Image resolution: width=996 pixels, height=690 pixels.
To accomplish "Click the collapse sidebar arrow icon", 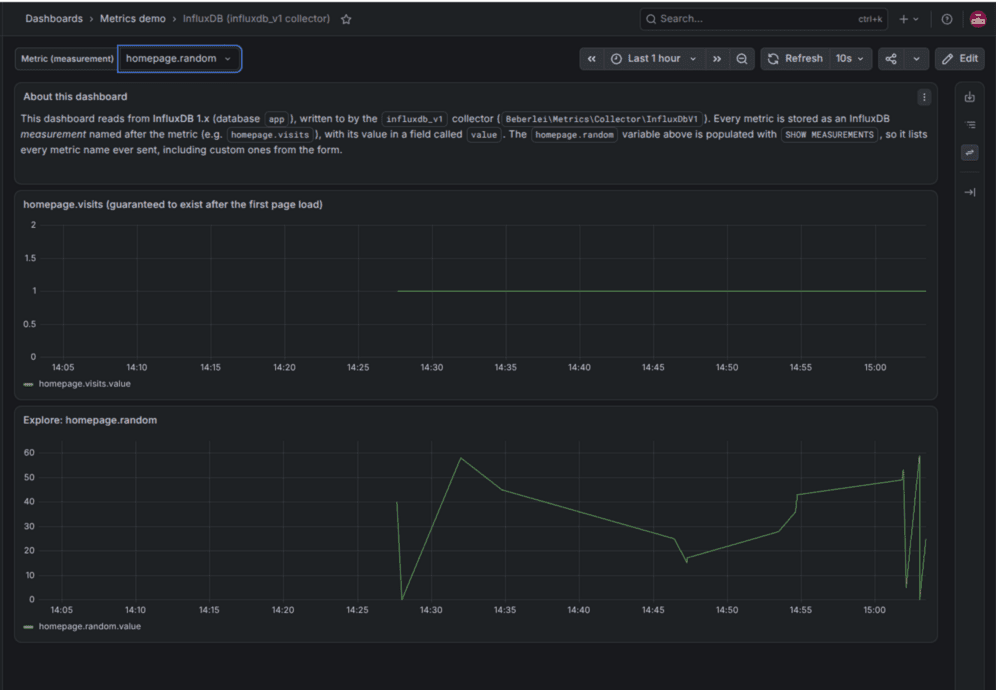I will click(x=969, y=192).
